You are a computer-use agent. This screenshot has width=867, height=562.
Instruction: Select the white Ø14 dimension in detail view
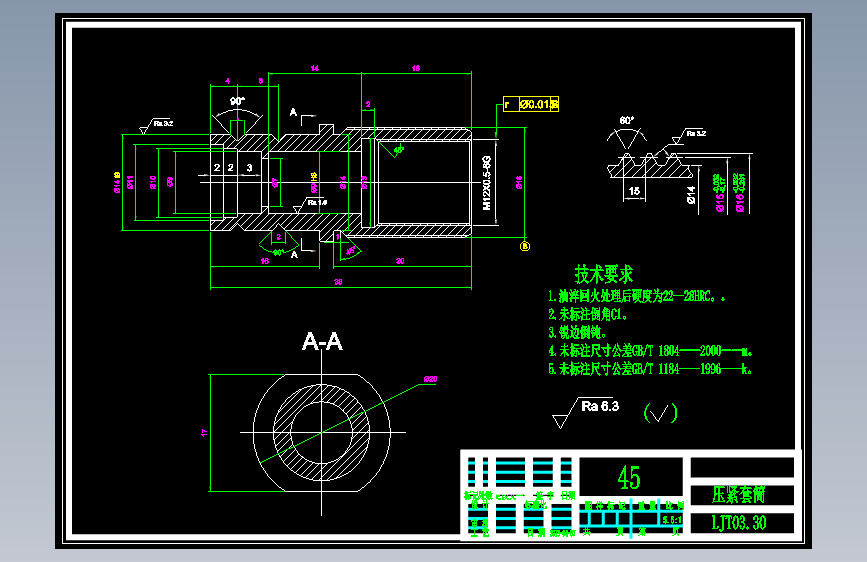click(691, 195)
